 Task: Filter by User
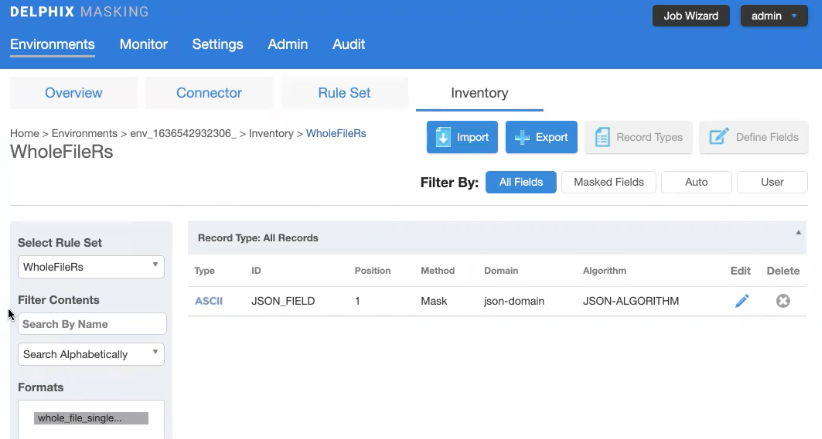tap(772, 182)
